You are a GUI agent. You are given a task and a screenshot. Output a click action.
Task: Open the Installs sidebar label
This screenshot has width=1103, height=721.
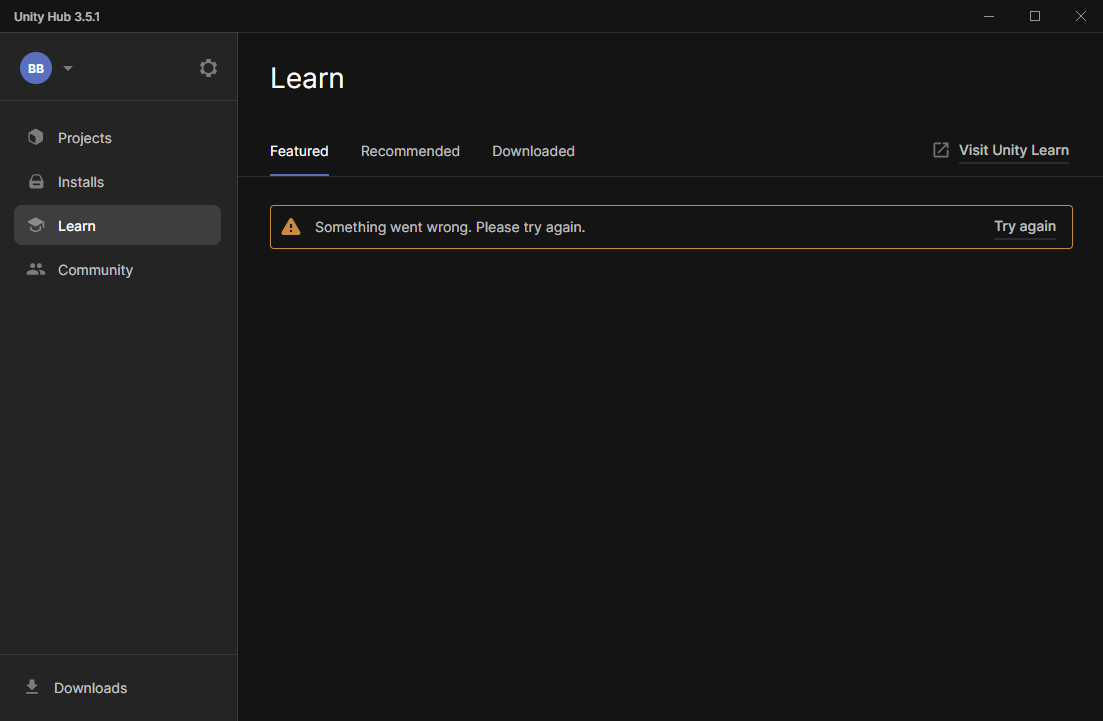click(x=81, y=182)
